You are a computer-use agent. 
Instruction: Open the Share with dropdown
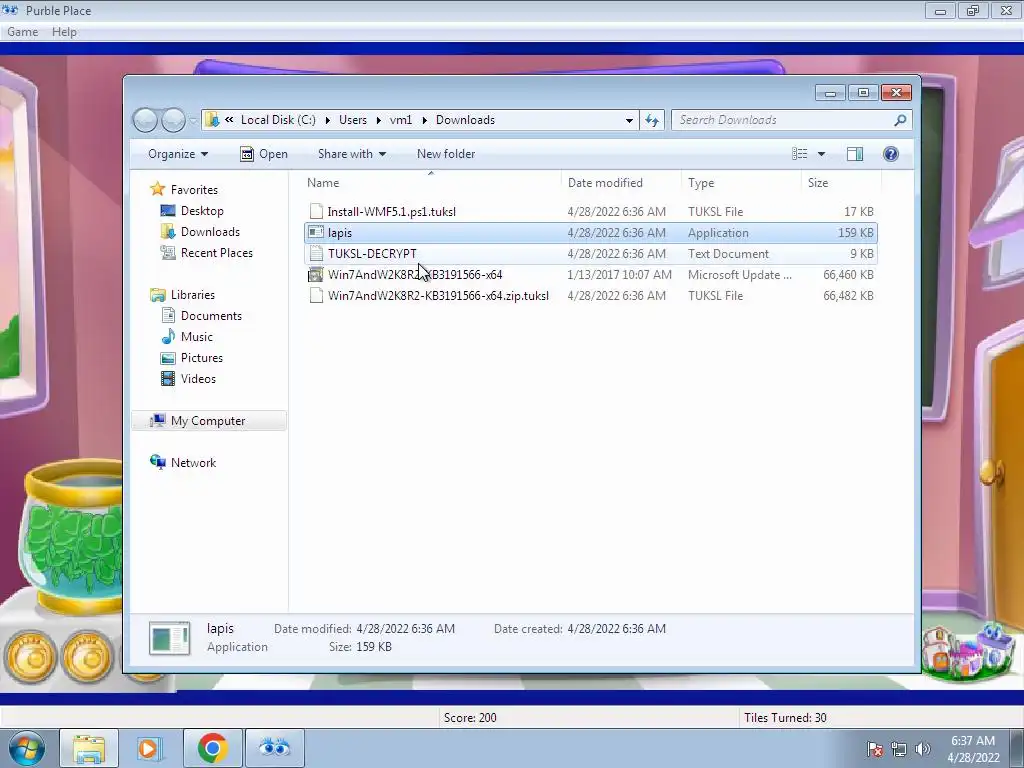pos(351,154)
